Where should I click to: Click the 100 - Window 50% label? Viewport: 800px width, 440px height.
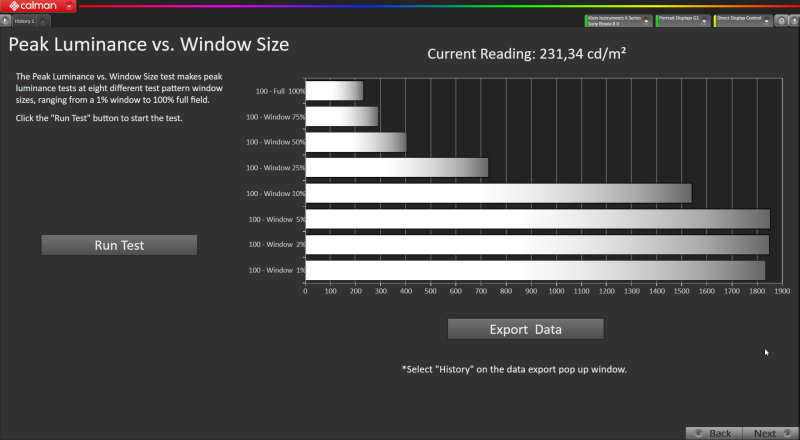tap(276, 142)
